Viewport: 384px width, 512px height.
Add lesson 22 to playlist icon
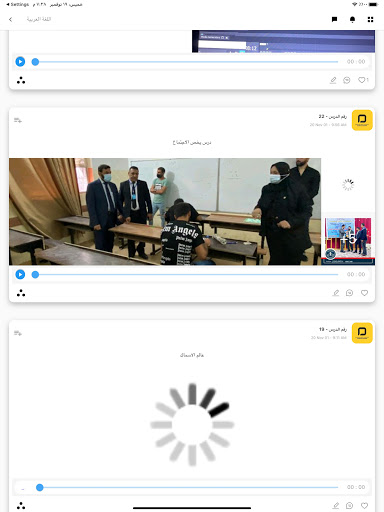[x=18, y=120]
